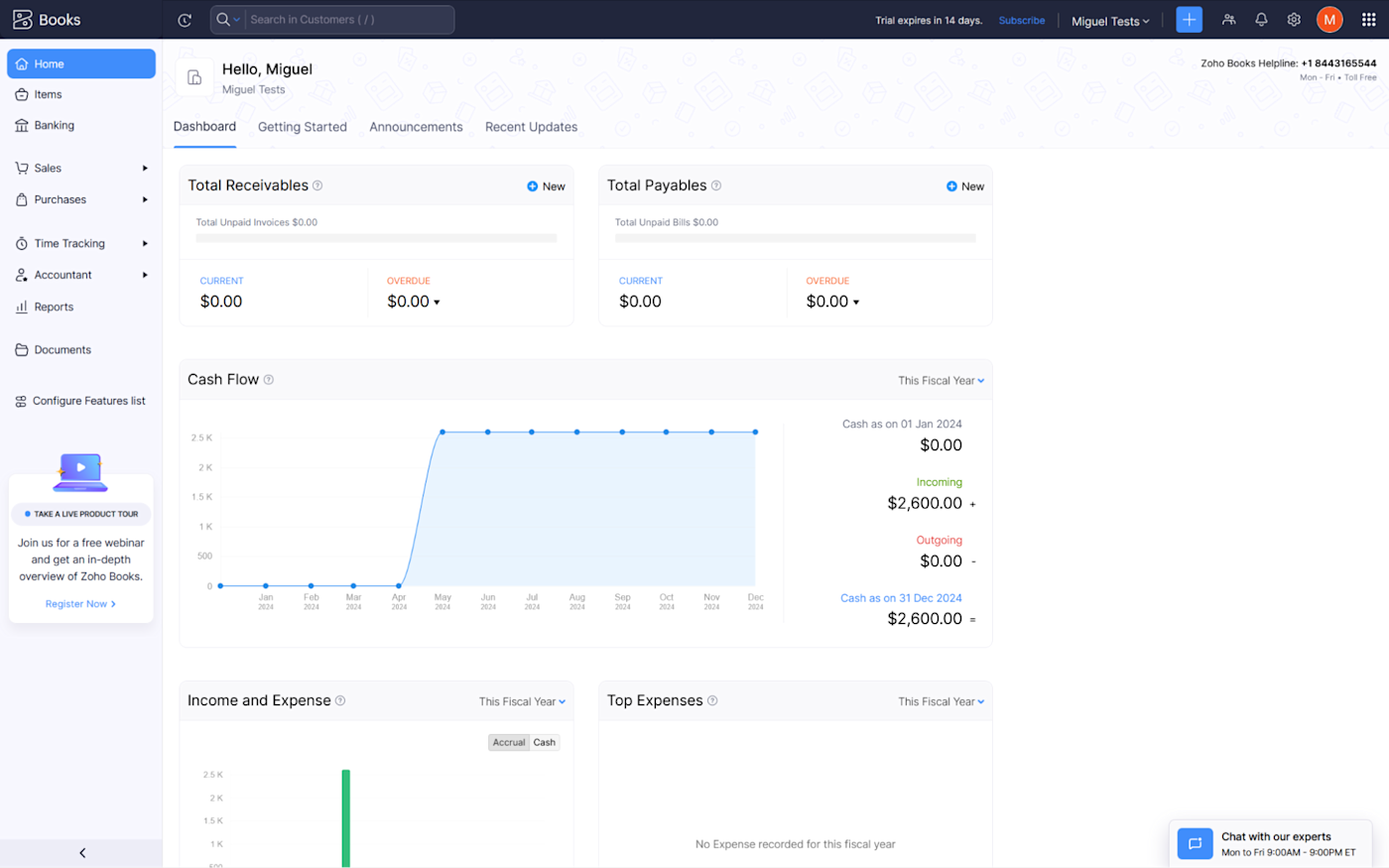The width and height of the screenshot is (1389, 868).
Task: Select the Cash basis toggle
Action: 545,742
